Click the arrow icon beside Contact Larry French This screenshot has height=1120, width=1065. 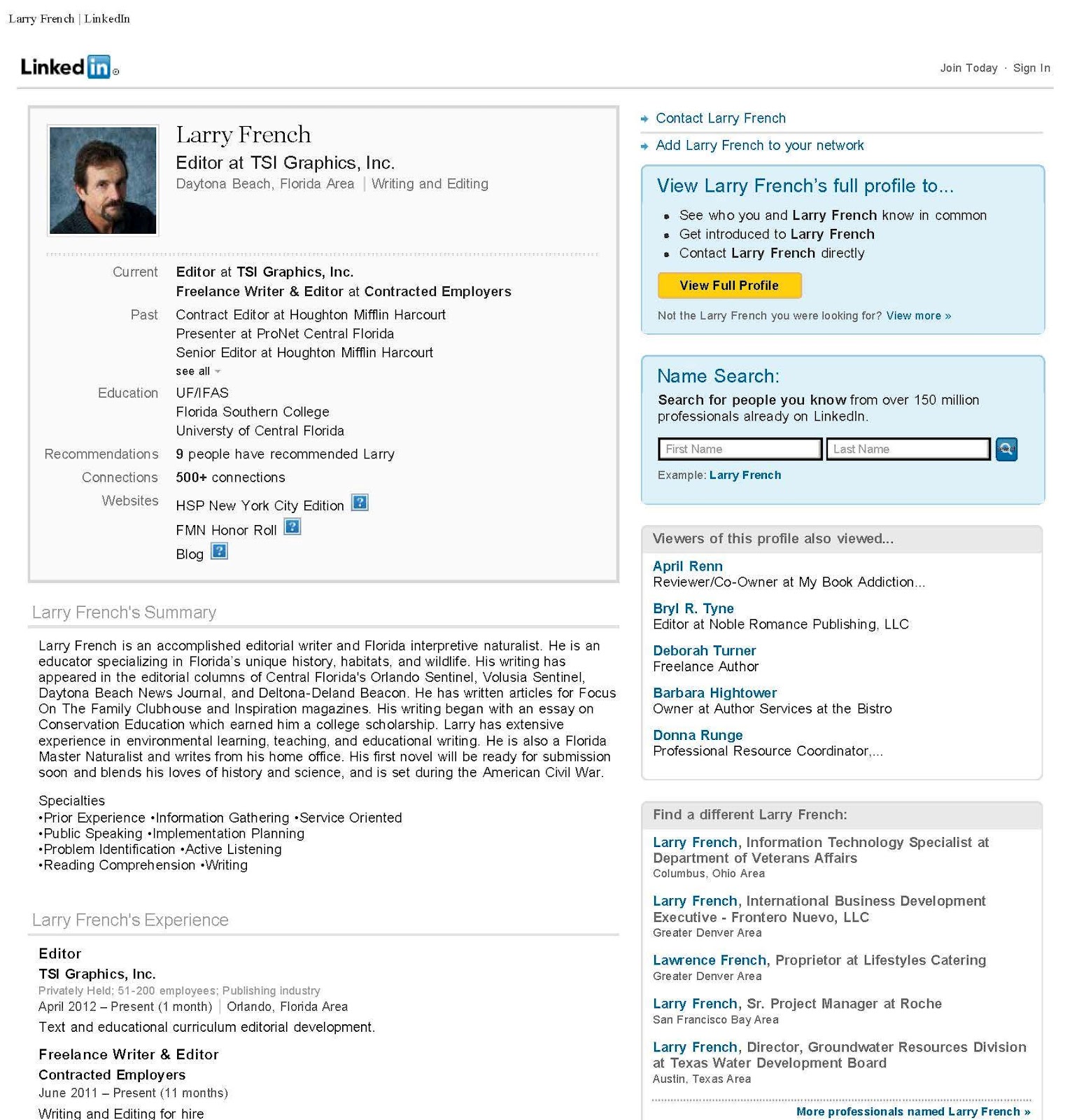tap(644, 118)
